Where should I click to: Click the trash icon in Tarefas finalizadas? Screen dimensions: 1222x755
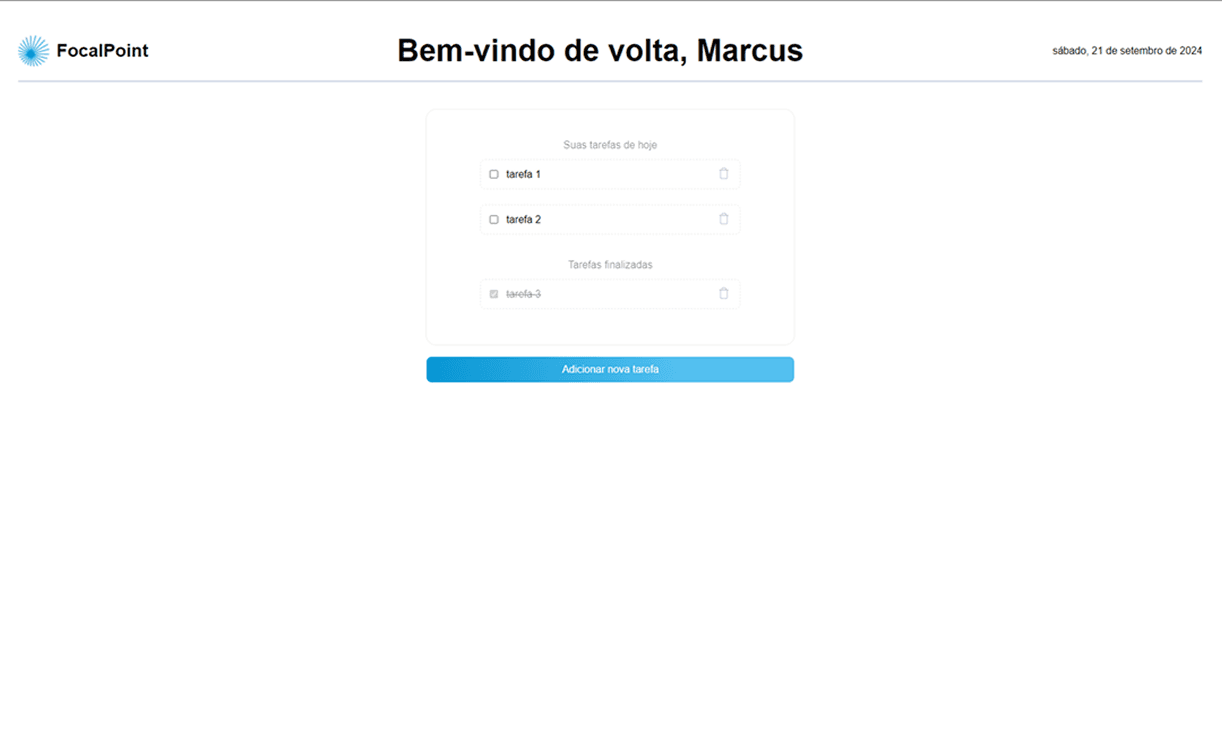723,294
